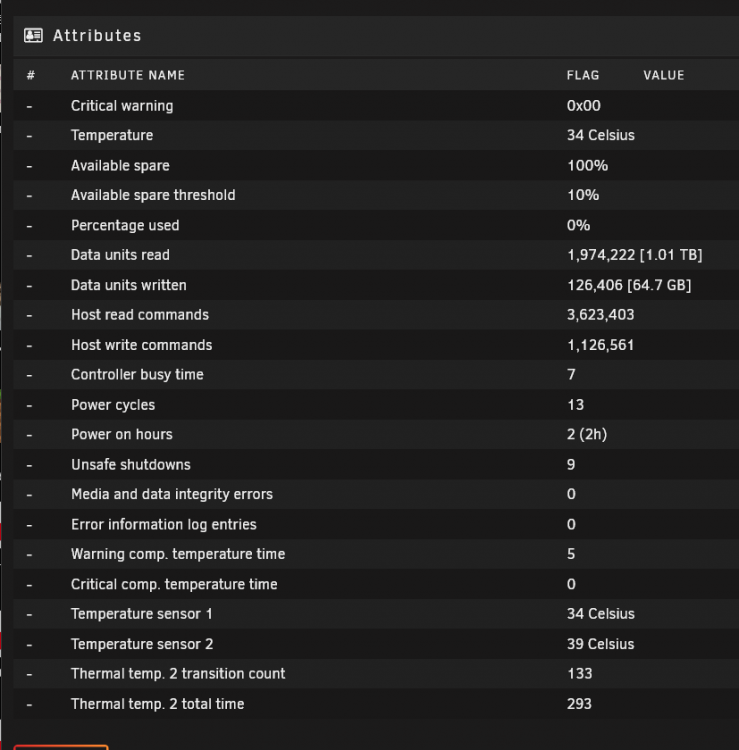Click Media and data integrity errors row

tap(376, 494)
